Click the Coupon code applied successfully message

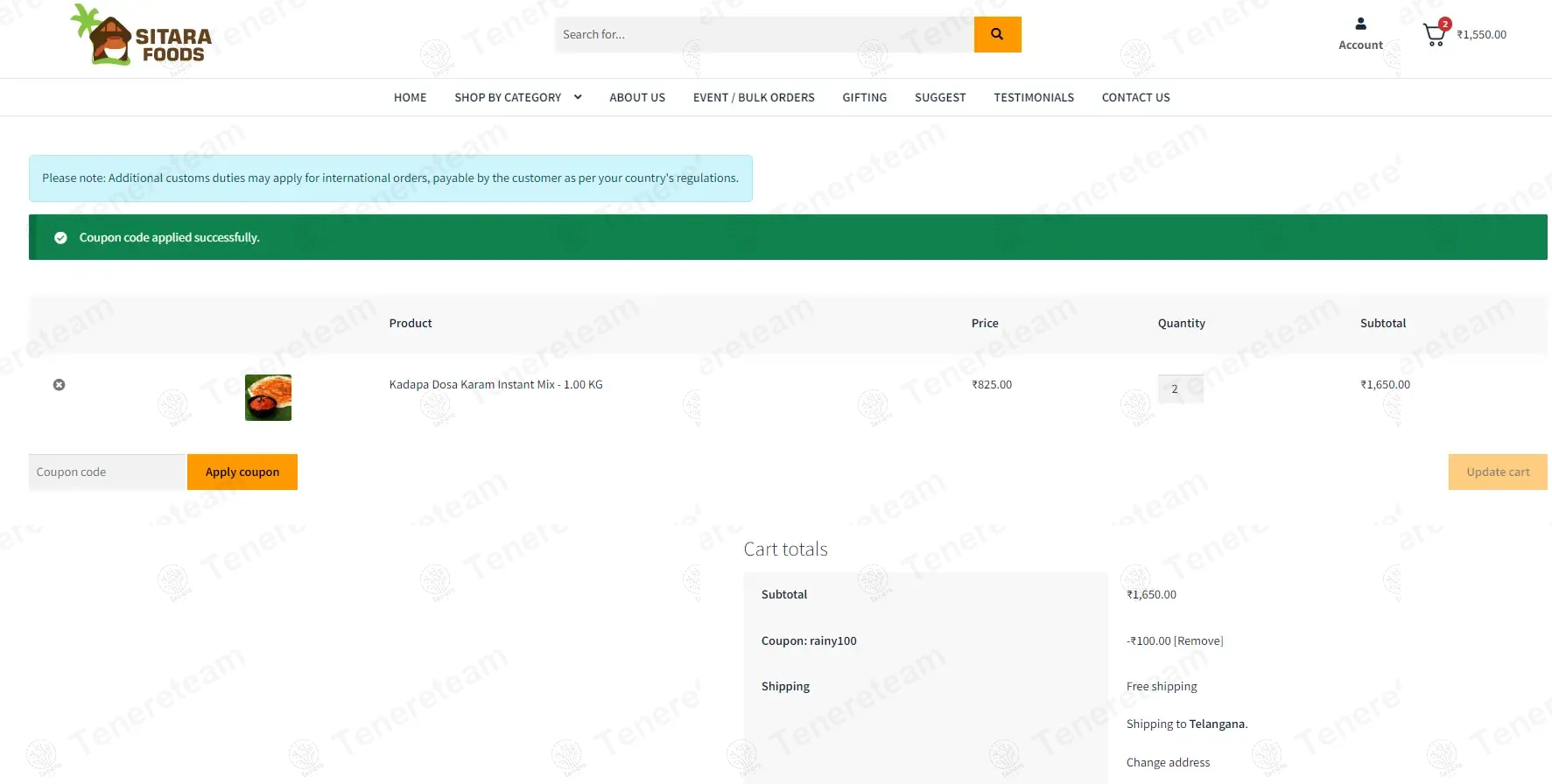[169, 237]
